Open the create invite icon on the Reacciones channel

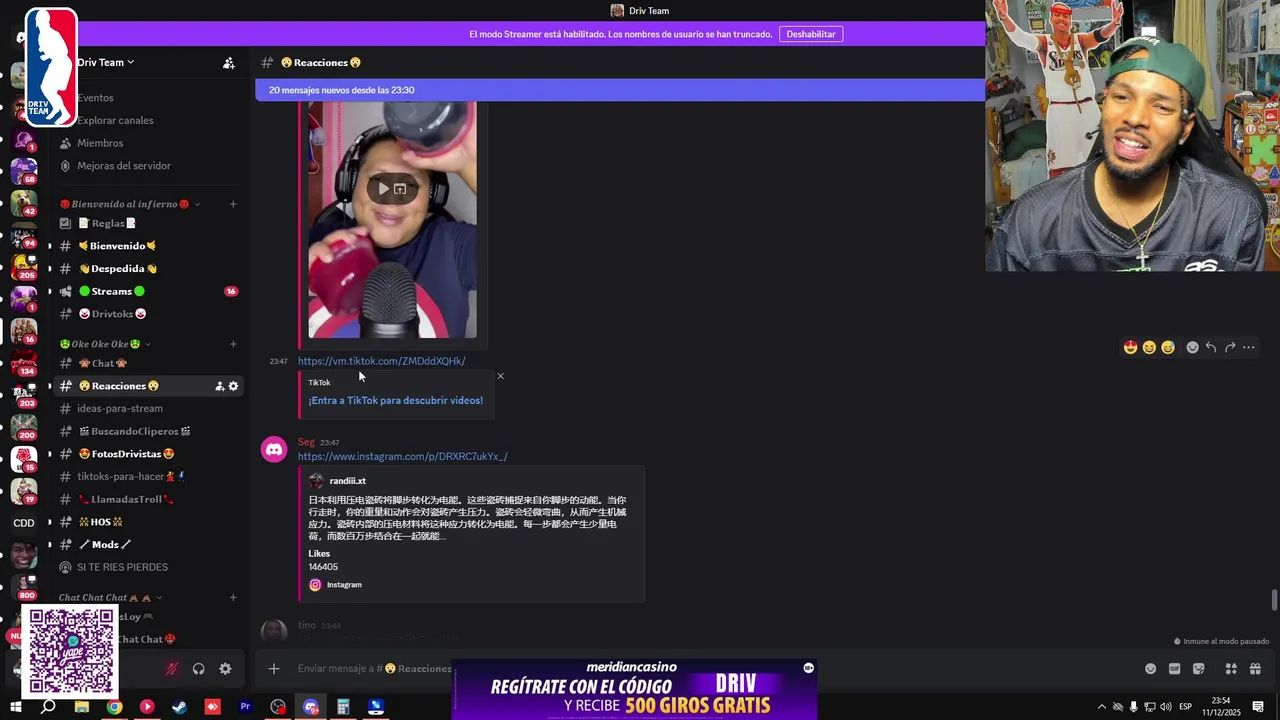(x=219, y=386)
